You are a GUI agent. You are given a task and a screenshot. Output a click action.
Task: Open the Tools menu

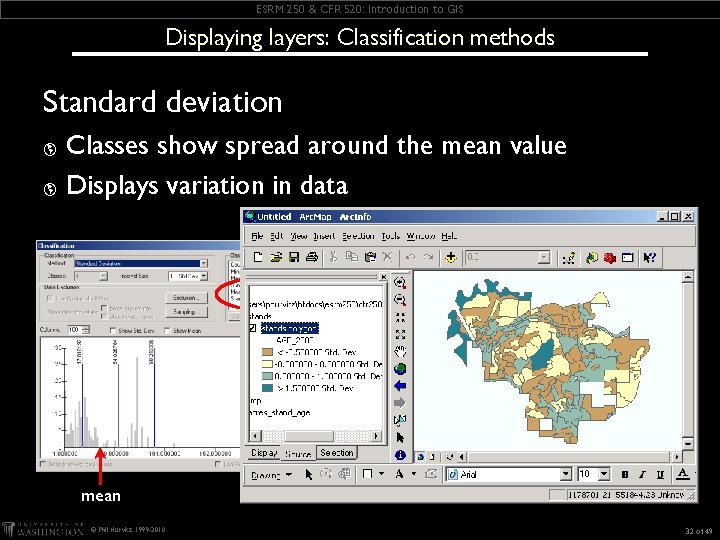point(390,236)
